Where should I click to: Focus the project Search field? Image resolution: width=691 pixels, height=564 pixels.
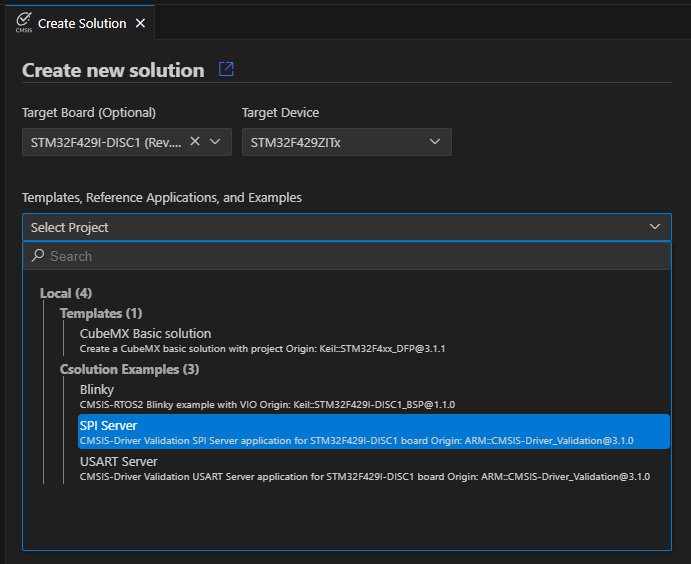pos(350,256)
